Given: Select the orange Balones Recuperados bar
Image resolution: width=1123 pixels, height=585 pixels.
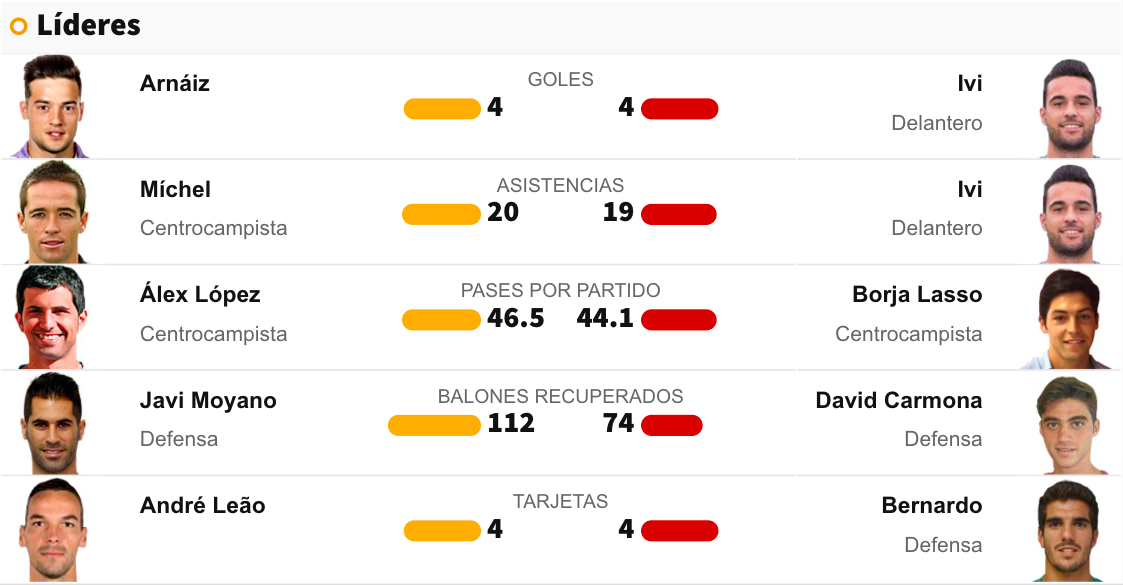Looking at the screenshot, I should tap(434, 425).
